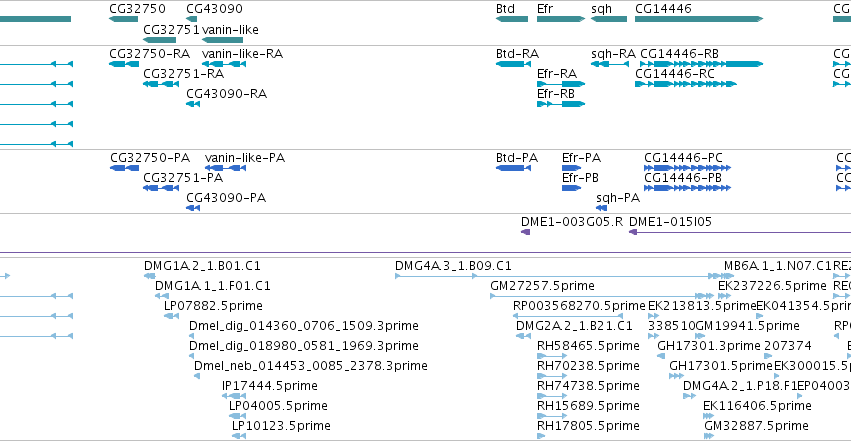The width and height of the screenshot is (851, 441).
Task: Select EST DMG4A.2_1.P18.F1
Action: tap(689, 397)
